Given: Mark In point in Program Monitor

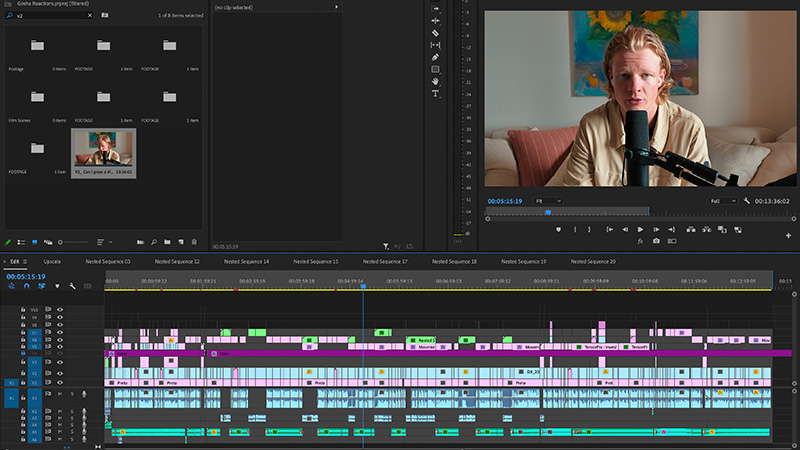Looking at the screenshot, I should [x=575, y=230].
